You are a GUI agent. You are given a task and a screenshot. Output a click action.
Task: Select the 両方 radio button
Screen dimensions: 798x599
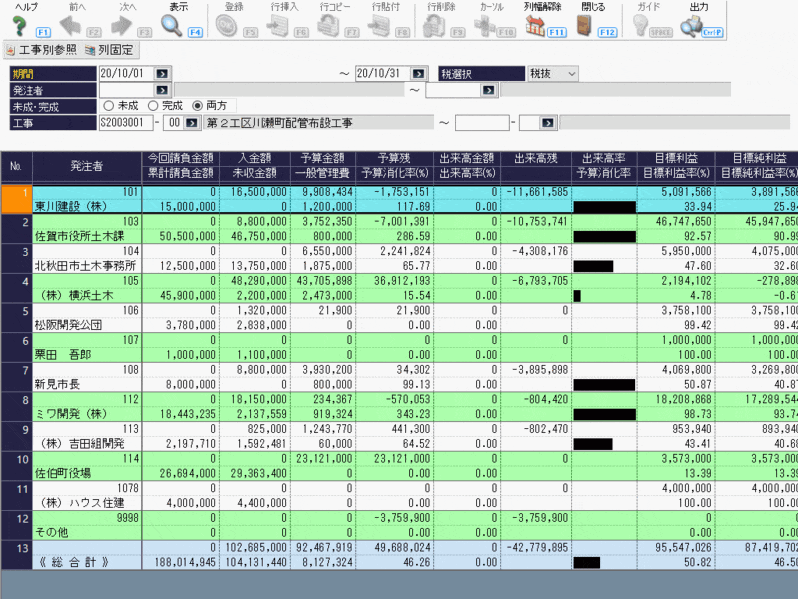coord(197,106)
